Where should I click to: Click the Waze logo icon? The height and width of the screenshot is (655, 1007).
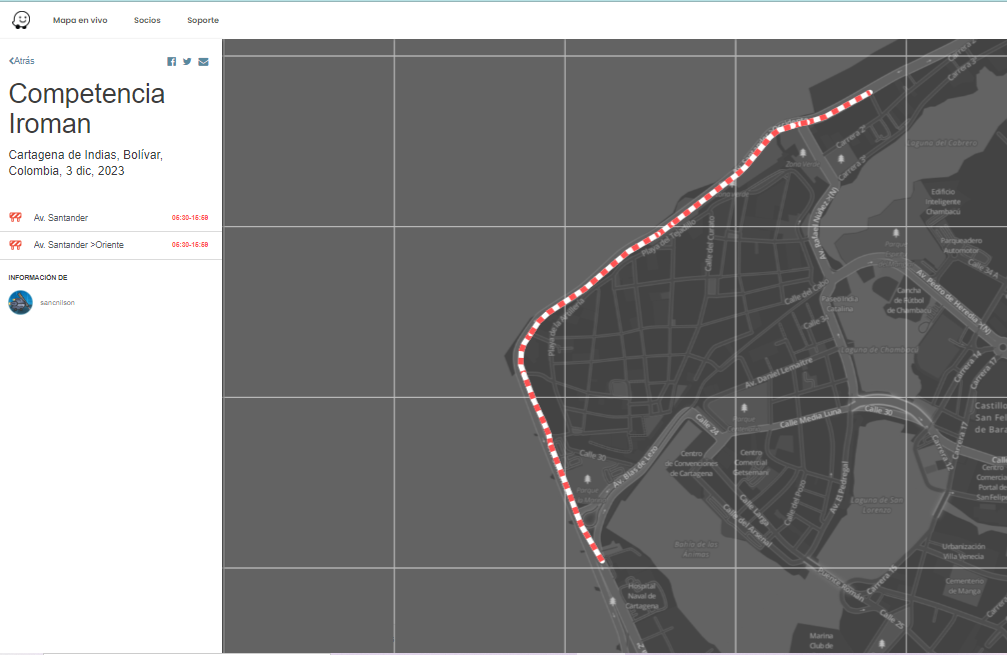tap(21, 20)
